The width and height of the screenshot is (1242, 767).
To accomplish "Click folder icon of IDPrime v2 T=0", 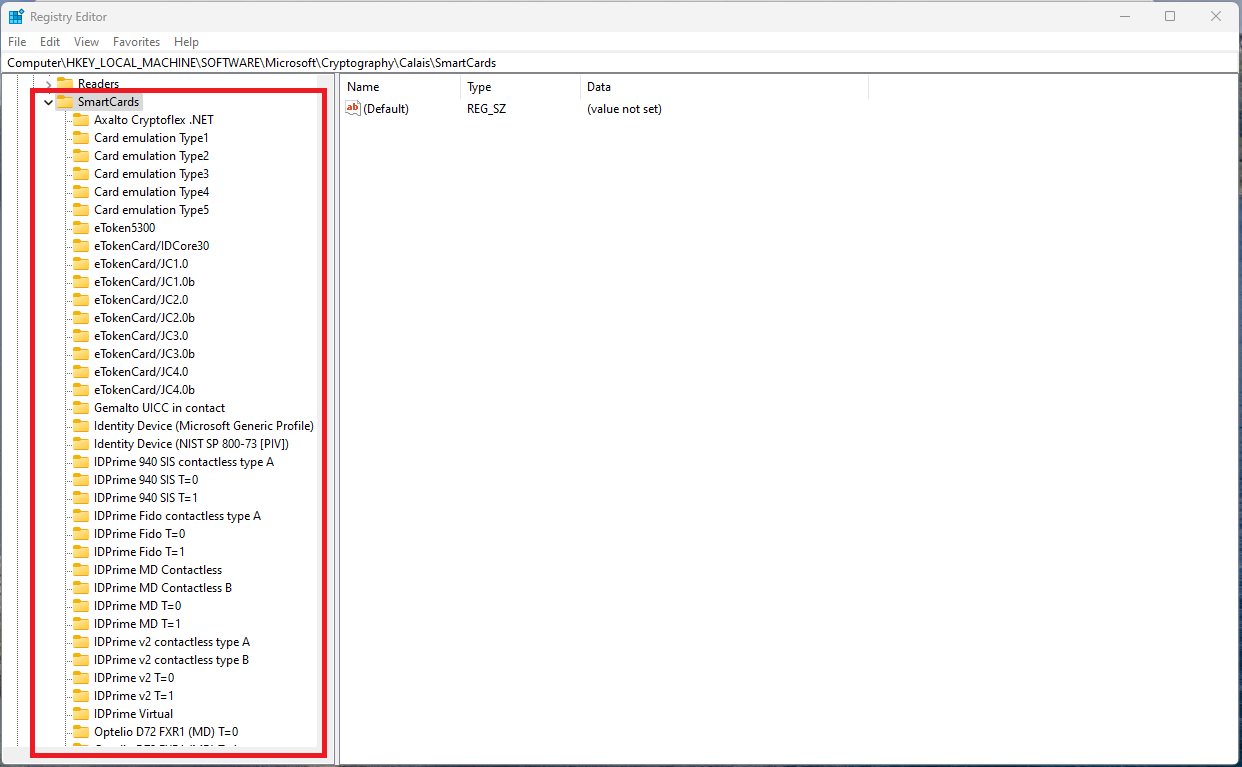I will [x=81, y=678].
